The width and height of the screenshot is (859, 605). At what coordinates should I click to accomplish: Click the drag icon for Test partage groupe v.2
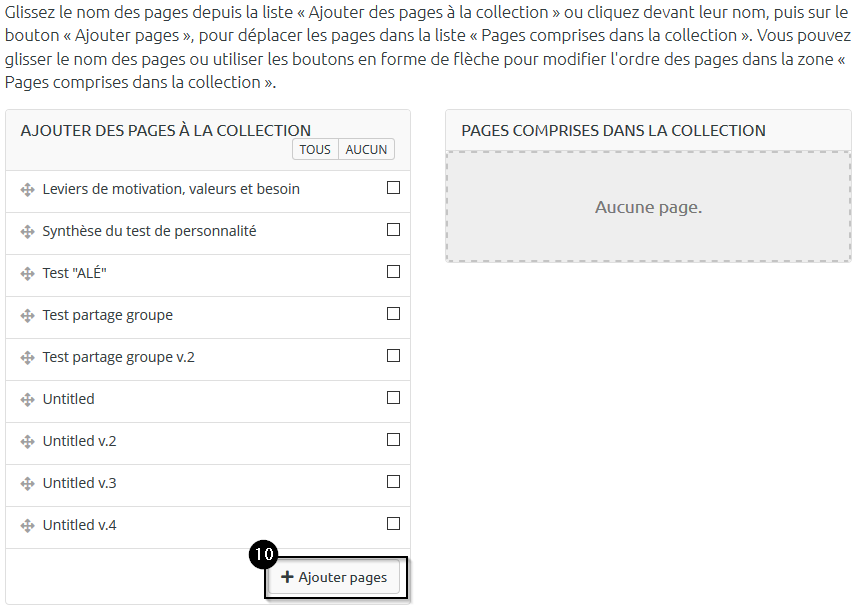pyautogui.click(x=28, y=358)
